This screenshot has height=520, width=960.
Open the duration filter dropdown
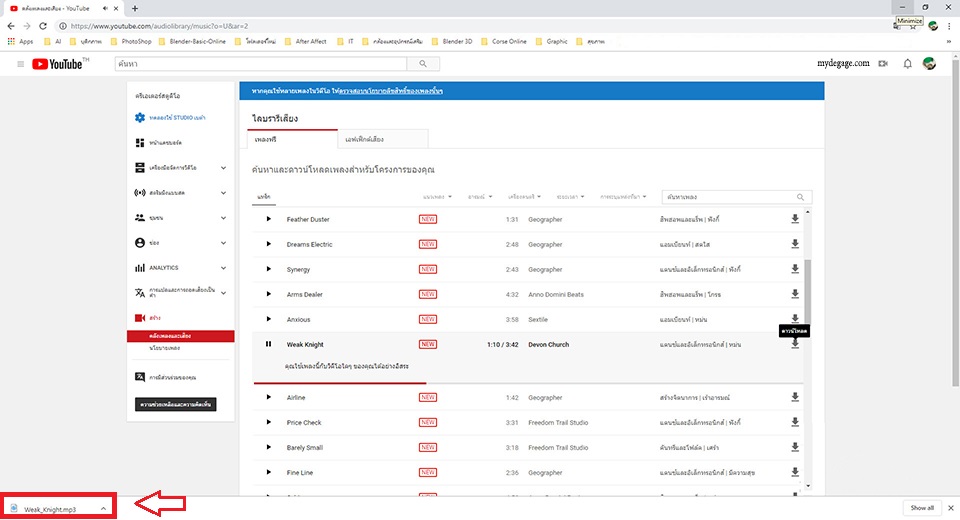point(570,197)
